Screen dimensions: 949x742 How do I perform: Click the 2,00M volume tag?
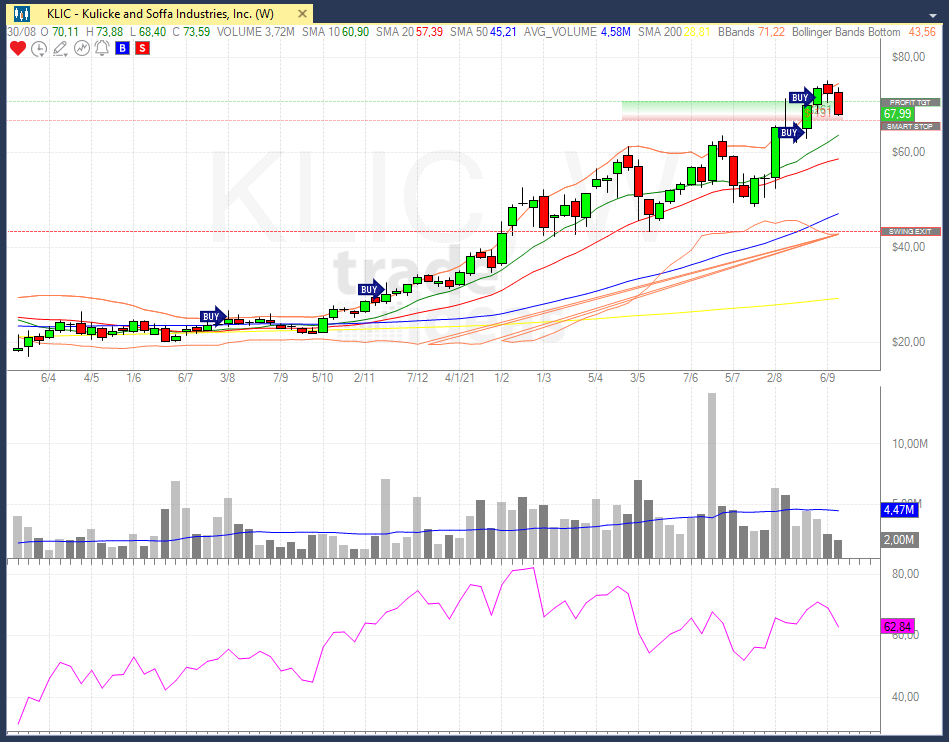coord(899,539)
